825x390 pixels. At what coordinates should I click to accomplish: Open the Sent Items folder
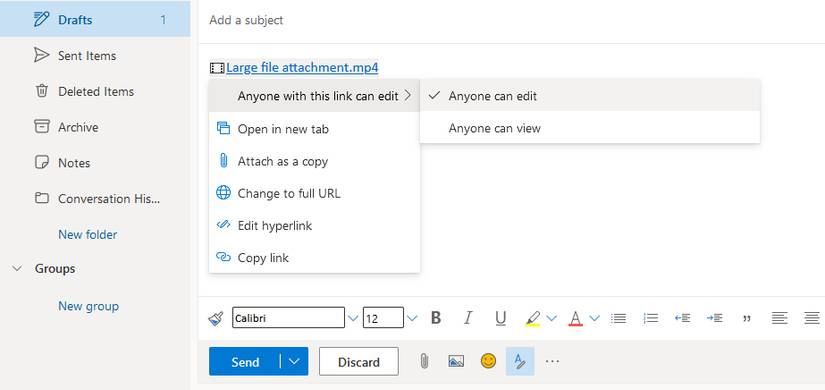click(95, 55)
